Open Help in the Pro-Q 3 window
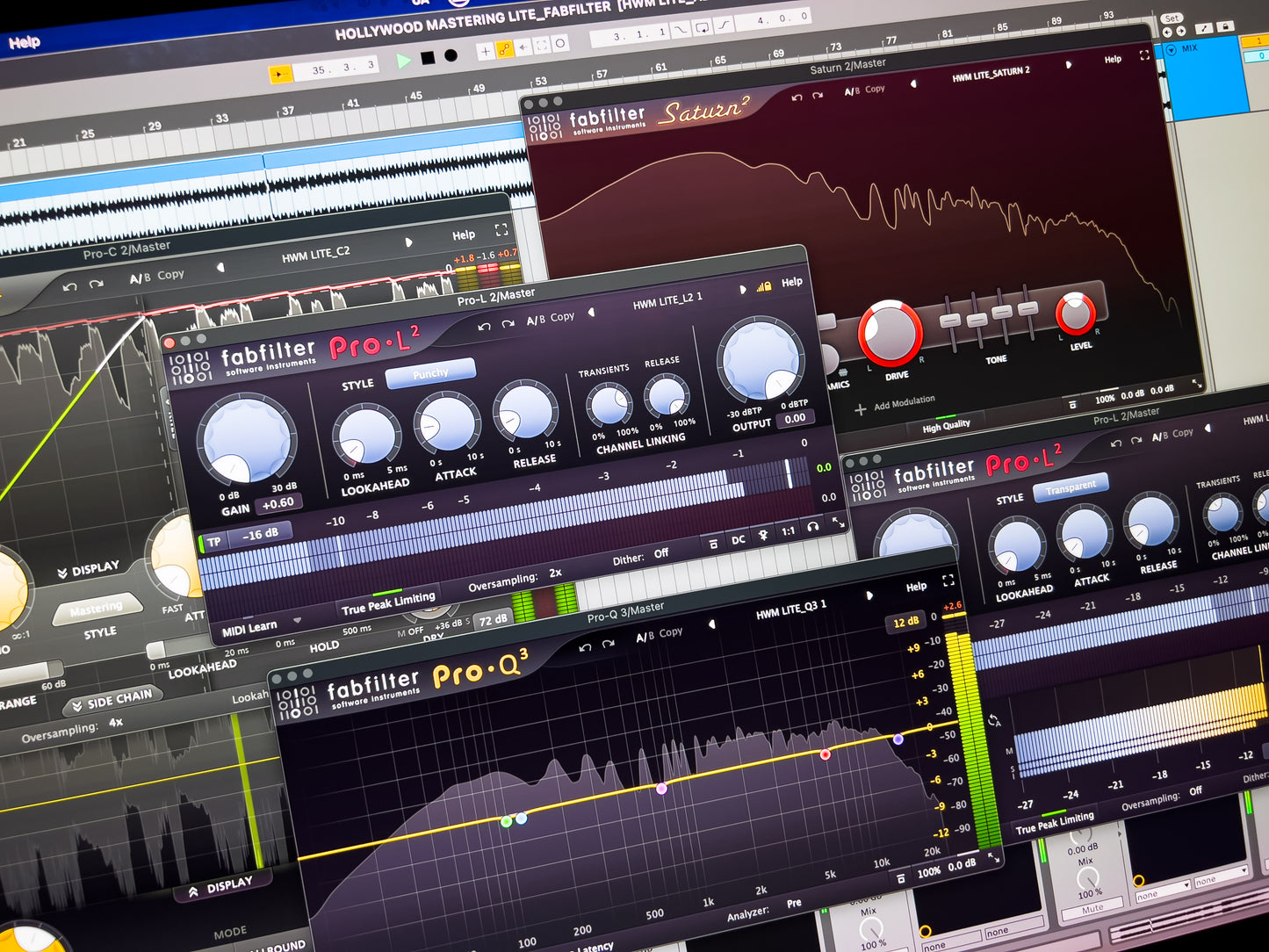This screenshot has height=952, width=1269. pyautogui.click(x=916, y=586)
